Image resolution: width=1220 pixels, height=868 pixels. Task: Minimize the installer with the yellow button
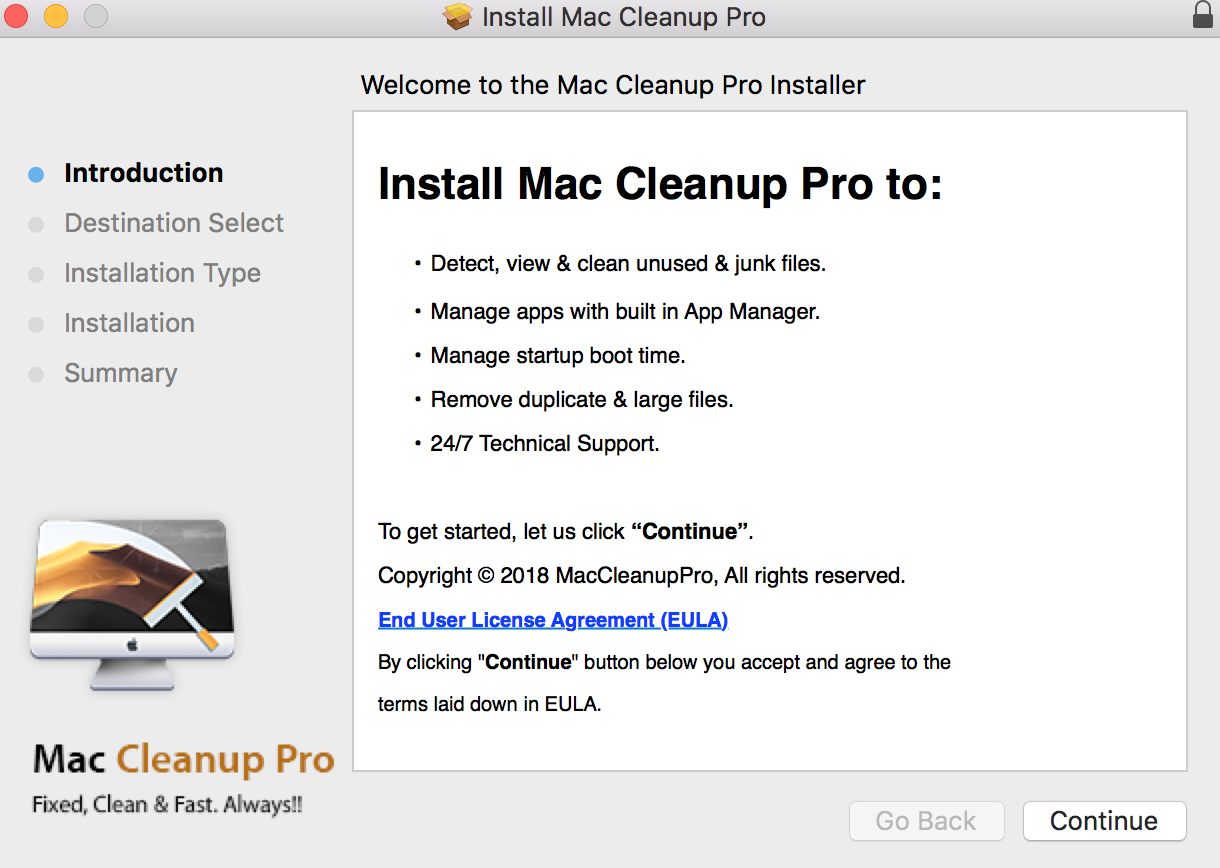56,16
